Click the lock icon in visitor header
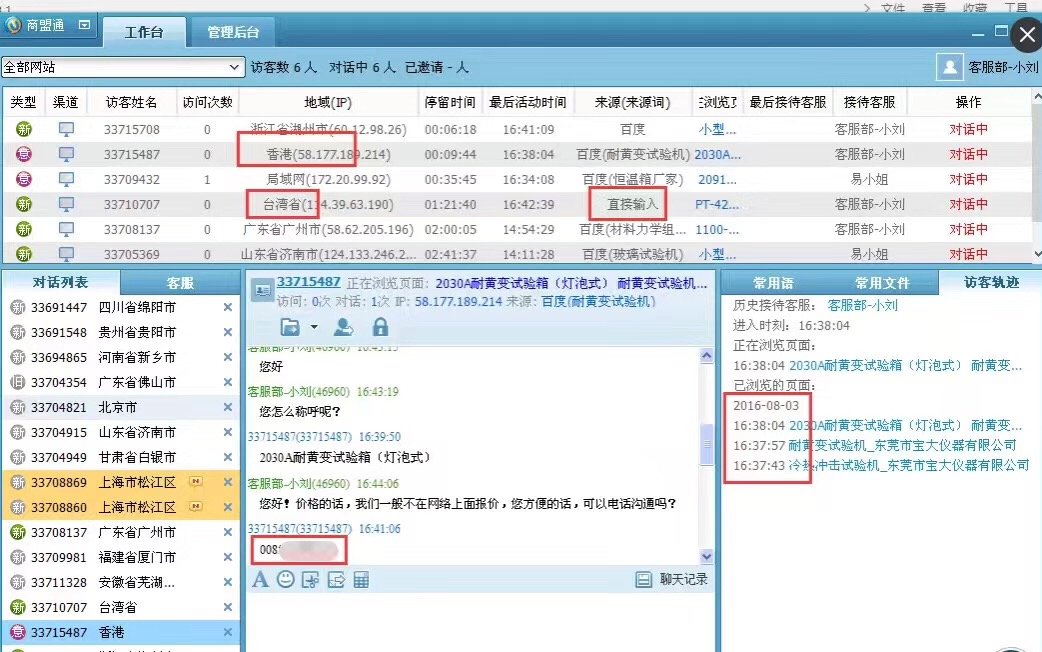The width and height of the screenshot is (1042, 652). pyautogui.click(x=380, y=326)
